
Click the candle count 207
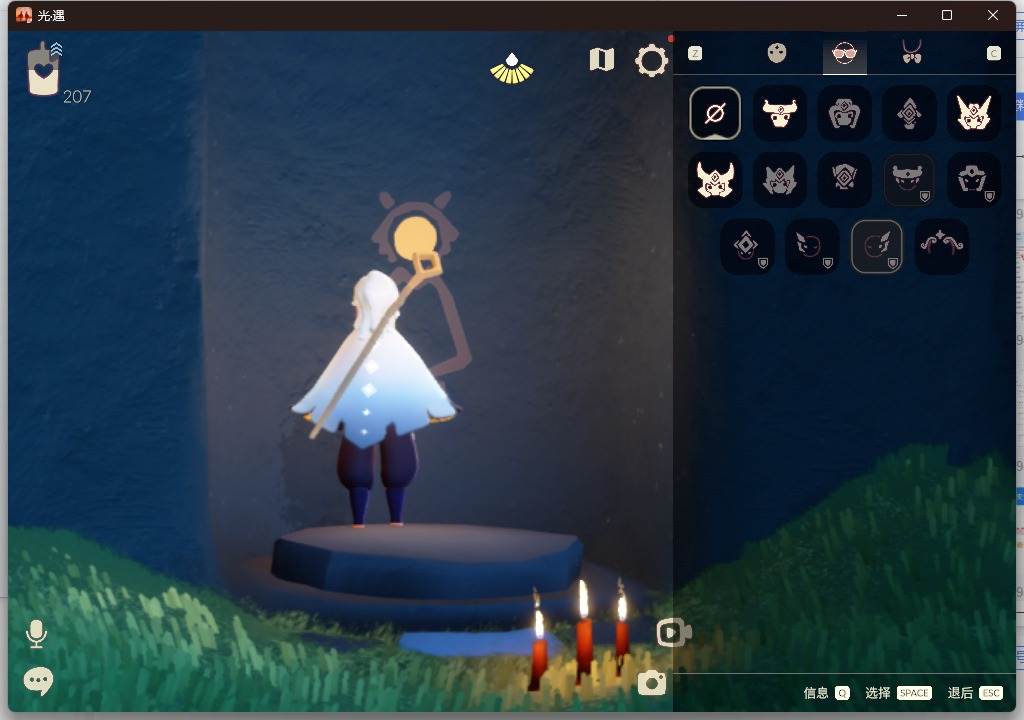[x=77, y=97]
